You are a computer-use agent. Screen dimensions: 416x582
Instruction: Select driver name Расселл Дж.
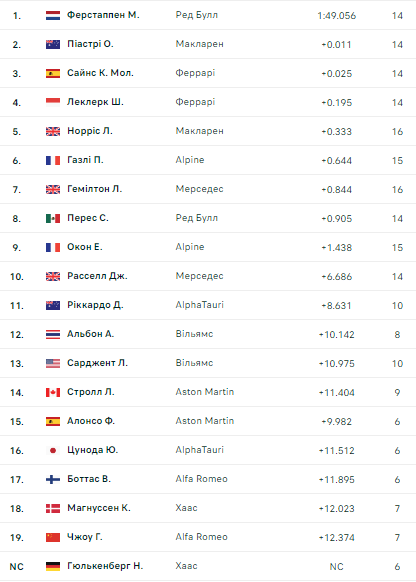click(97, 276)
